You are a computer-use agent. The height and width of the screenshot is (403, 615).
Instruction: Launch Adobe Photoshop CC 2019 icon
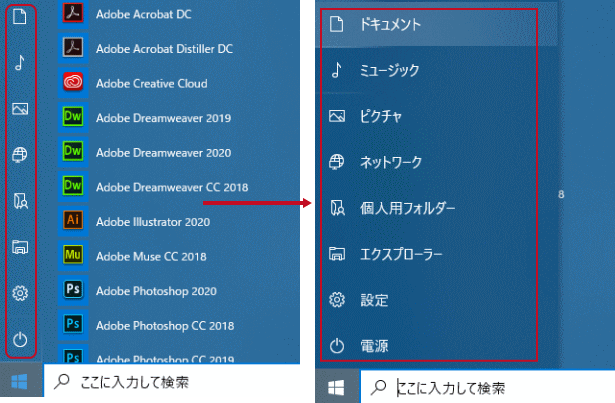[x=73, y=354]
